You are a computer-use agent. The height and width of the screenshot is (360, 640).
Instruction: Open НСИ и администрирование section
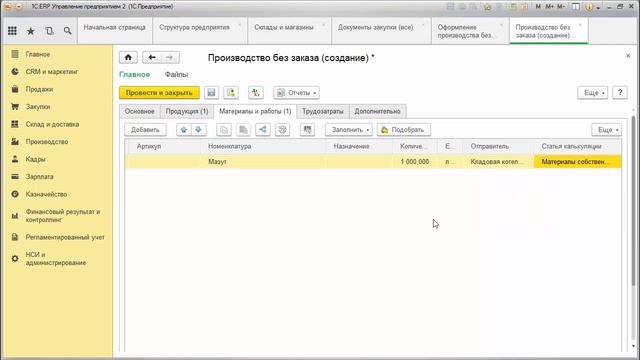[x=57, y=259]
